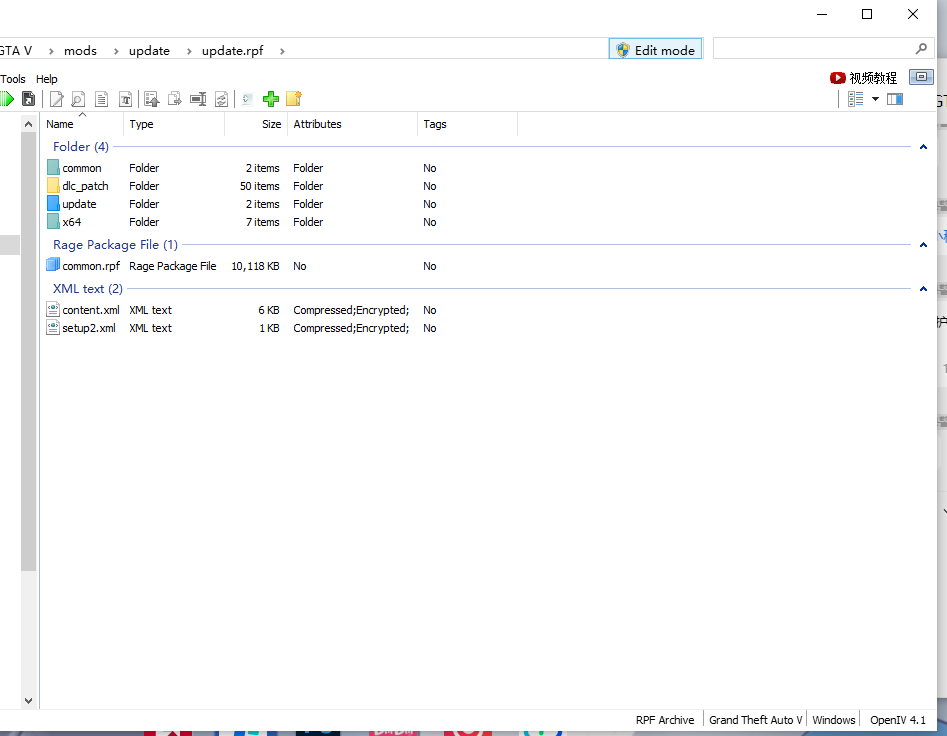Image resolution: width=947 pixels, height=736 pixels.
Task: Click the green play arrow toolbar icon
Action: pyautogui.click(x=7, y=99)
